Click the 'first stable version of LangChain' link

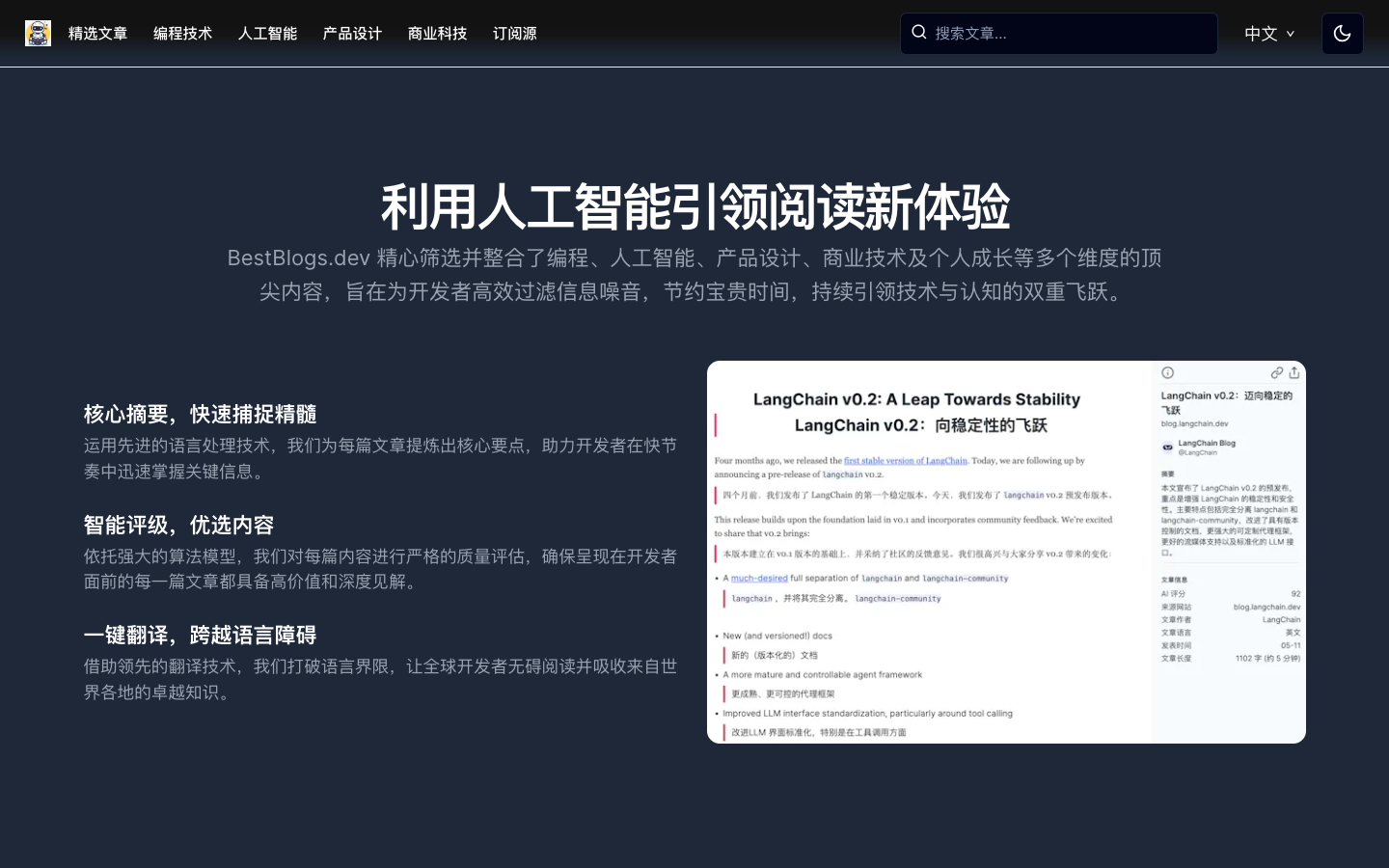pos(905,461)
